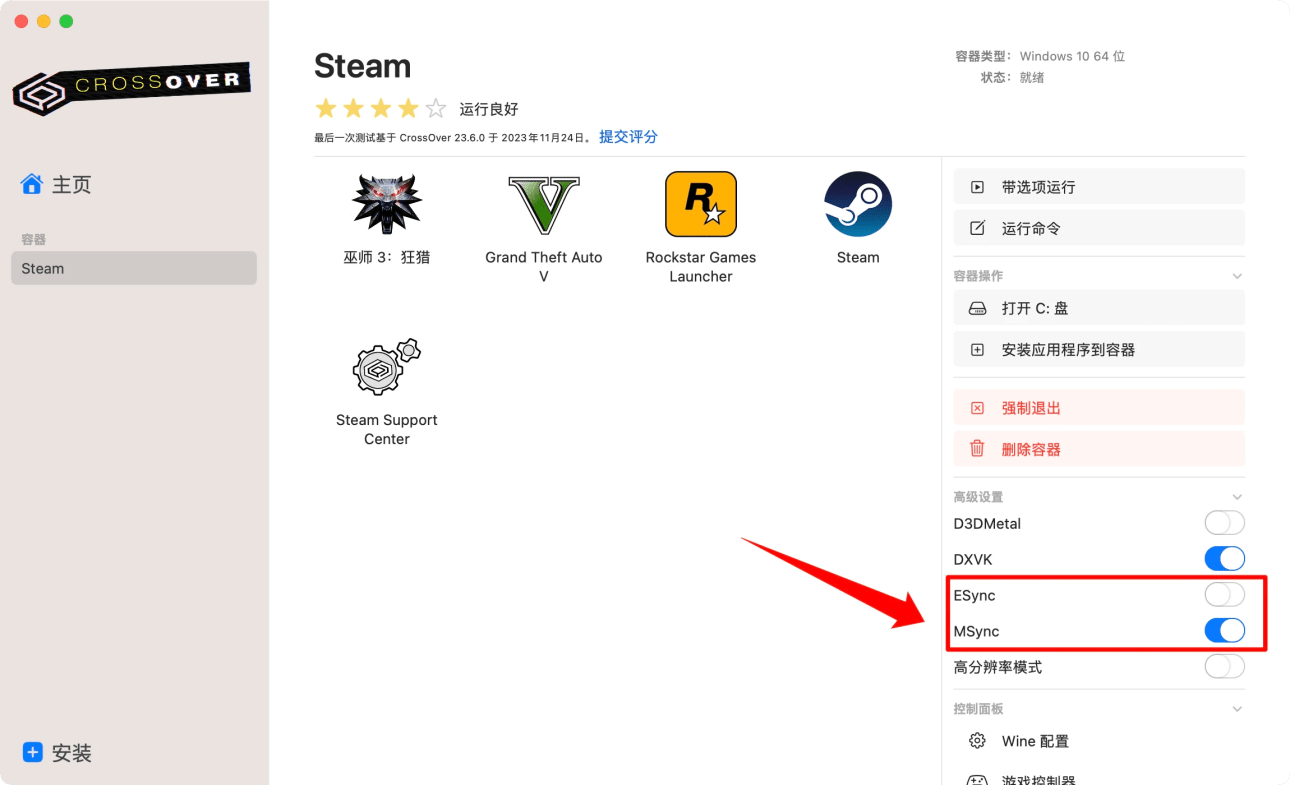Click the plus icon beside 安装
Image resolution: width=1290 pixels, height=785 pixels.
(33, 752)
